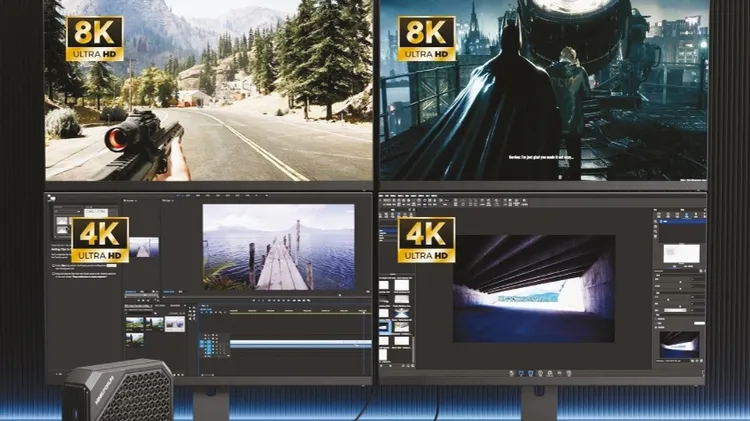Choose the blue-highlighted preset thumbnail in photo editor

point(385,327)
